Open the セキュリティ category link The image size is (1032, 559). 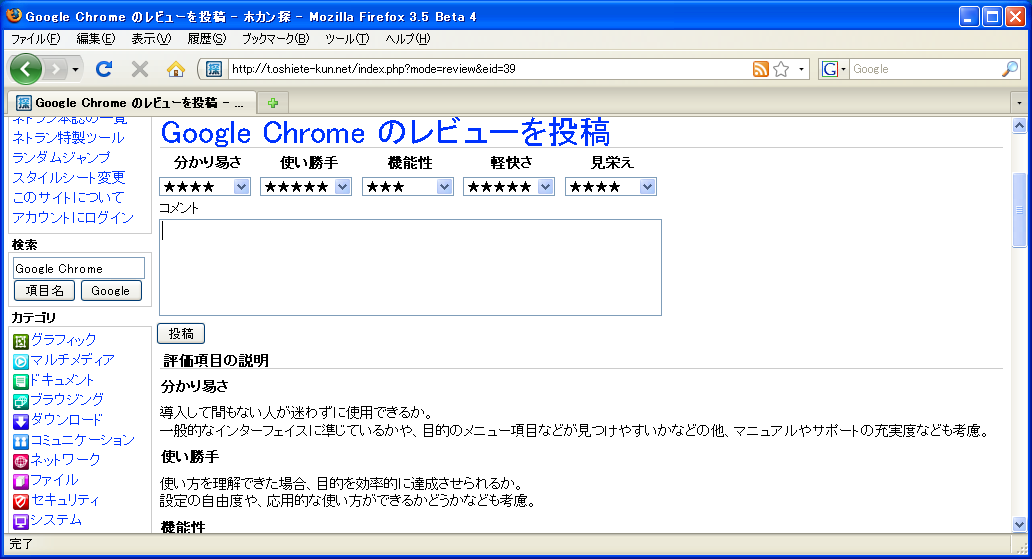coord(64,500)
